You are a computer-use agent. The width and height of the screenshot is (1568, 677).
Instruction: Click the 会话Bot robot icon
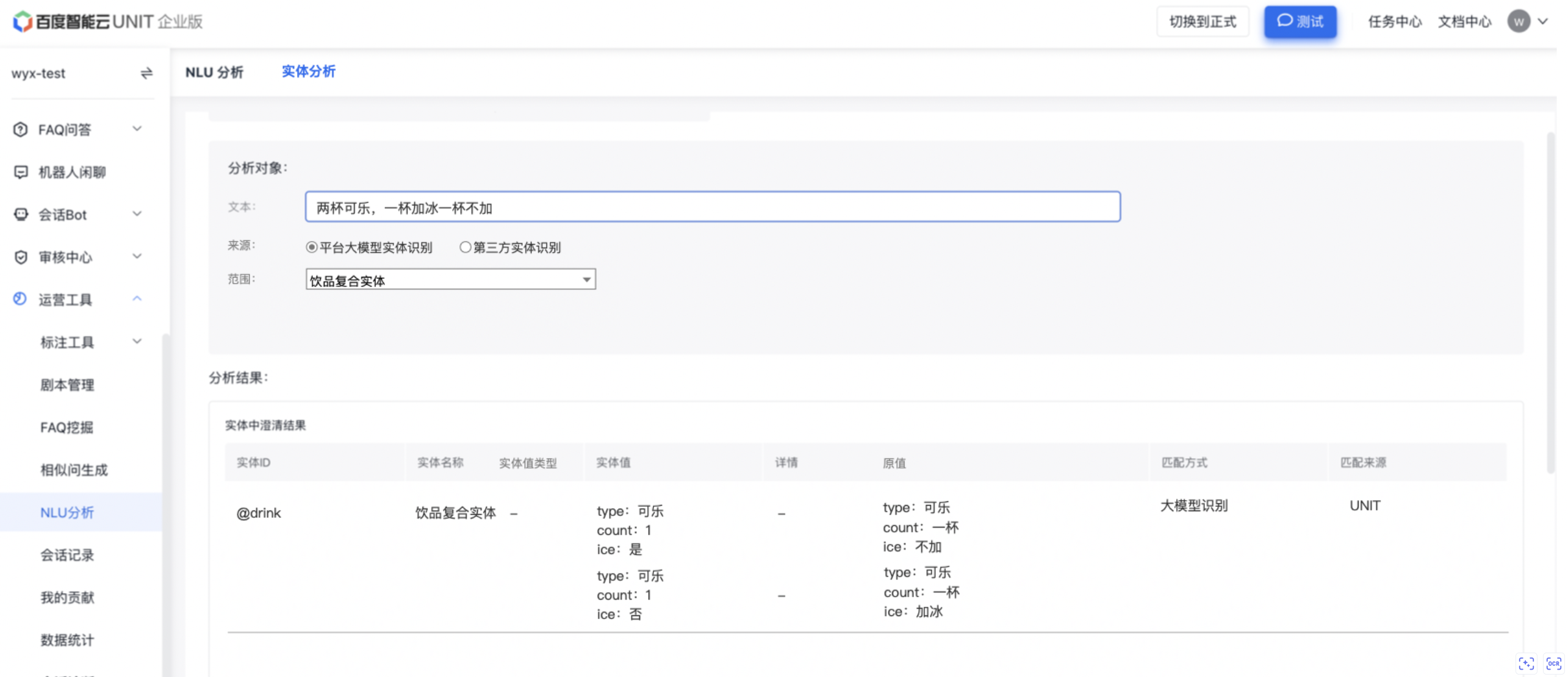(x=21, y=215)
